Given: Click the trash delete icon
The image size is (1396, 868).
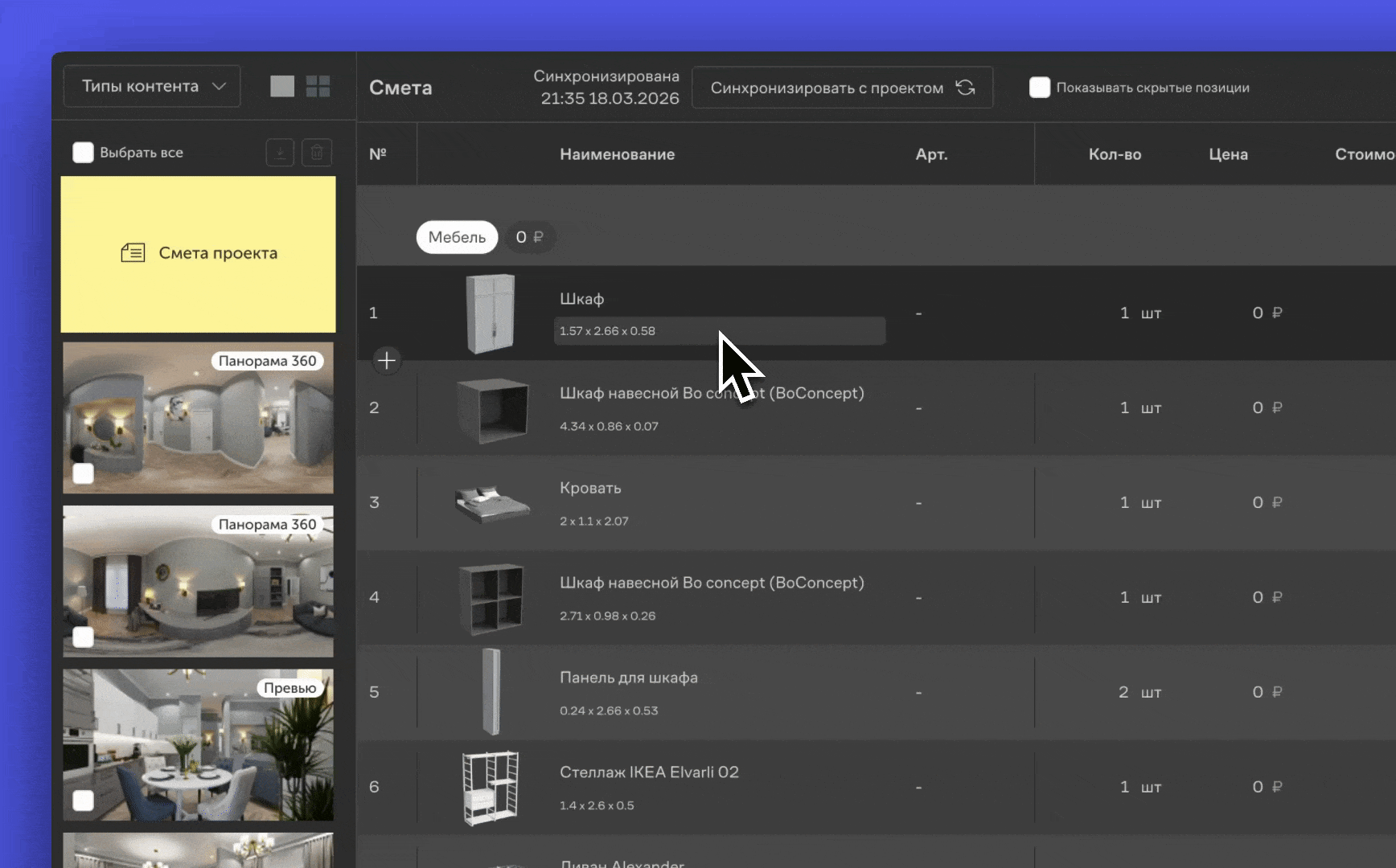Looking at the screenshot, I should pyautogui.click(x=317, y=153).
